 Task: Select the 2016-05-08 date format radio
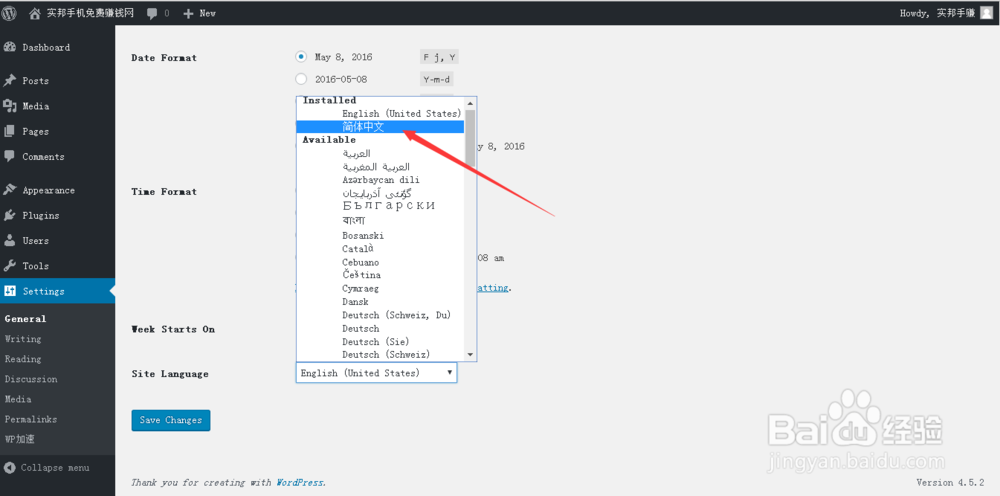pyautogui.click(x=301, y=79)
